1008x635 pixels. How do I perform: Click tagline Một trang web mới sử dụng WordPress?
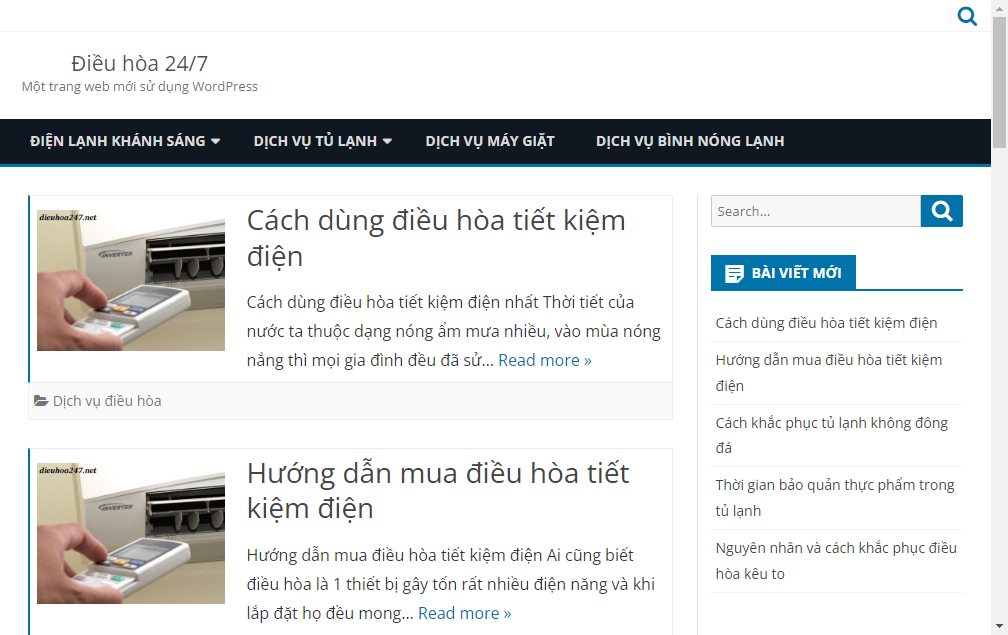(x=140, y=86)
